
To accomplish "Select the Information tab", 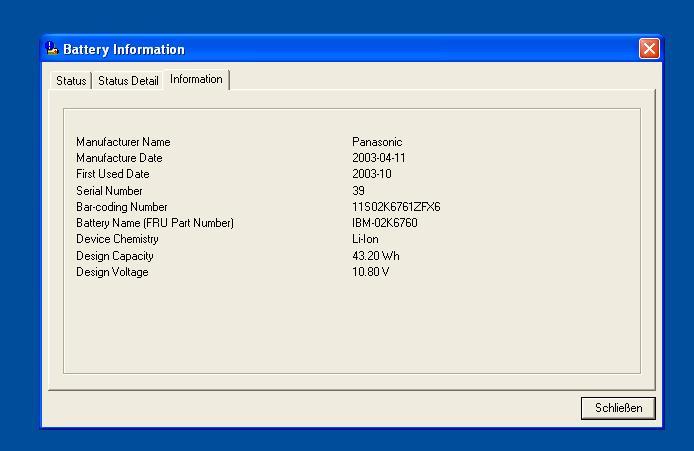I will pyautogui.click(x=196, y=79).
